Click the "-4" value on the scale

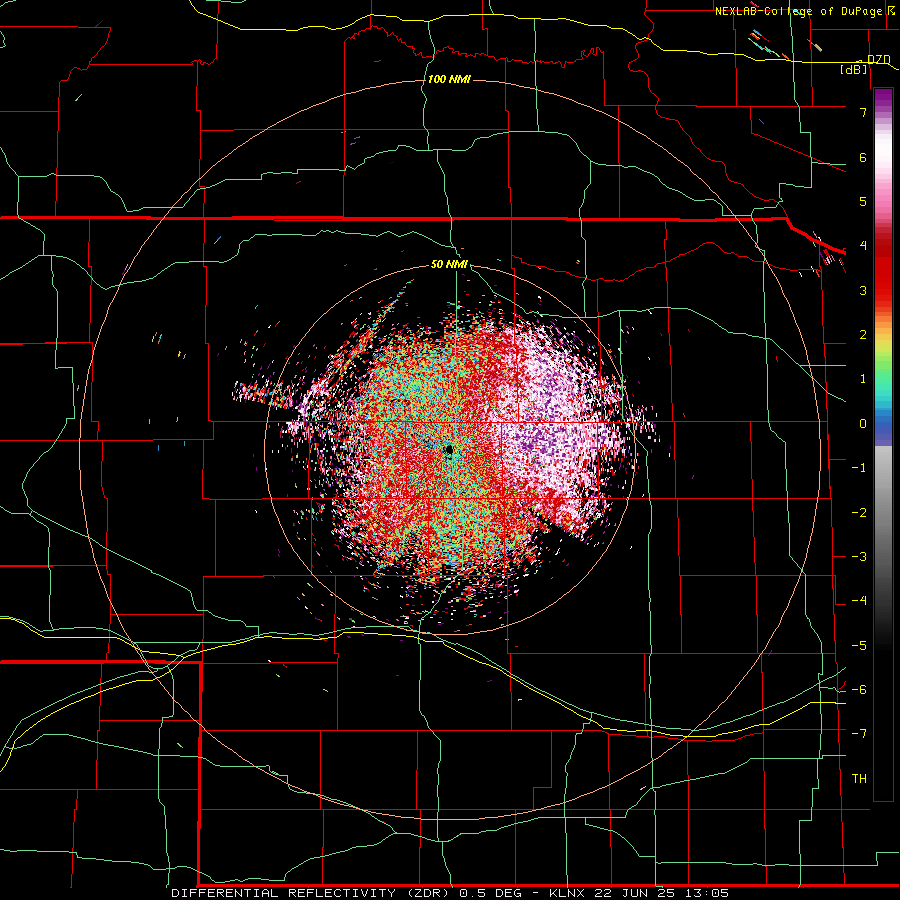point(859,601)
